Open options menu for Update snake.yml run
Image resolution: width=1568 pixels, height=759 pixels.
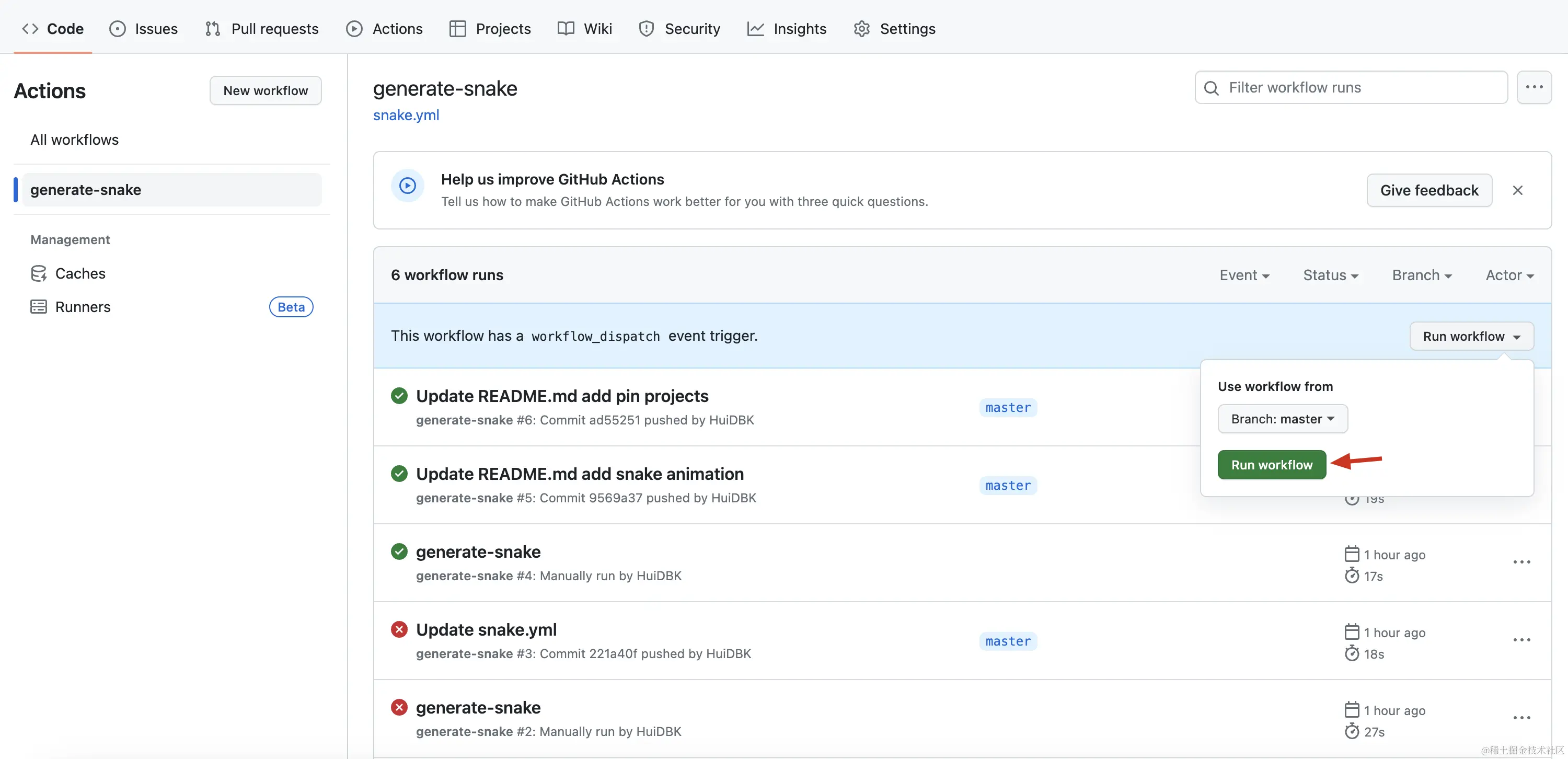[1521, 640]
